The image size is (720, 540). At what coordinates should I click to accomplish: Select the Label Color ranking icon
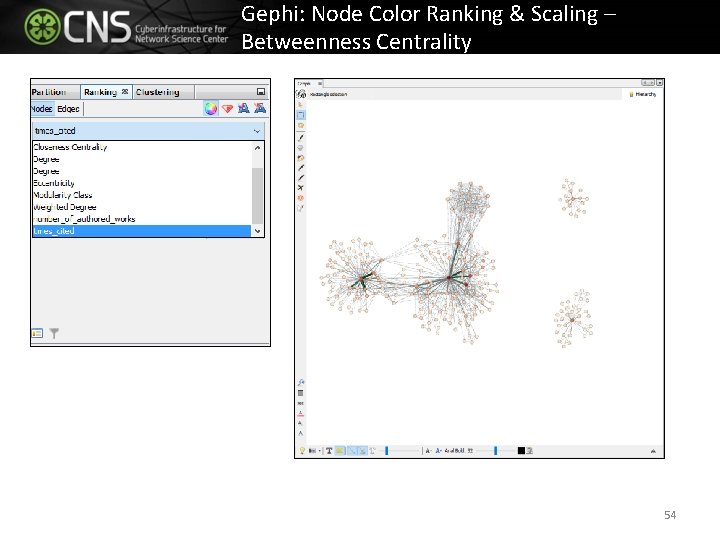tap(243, 108)
